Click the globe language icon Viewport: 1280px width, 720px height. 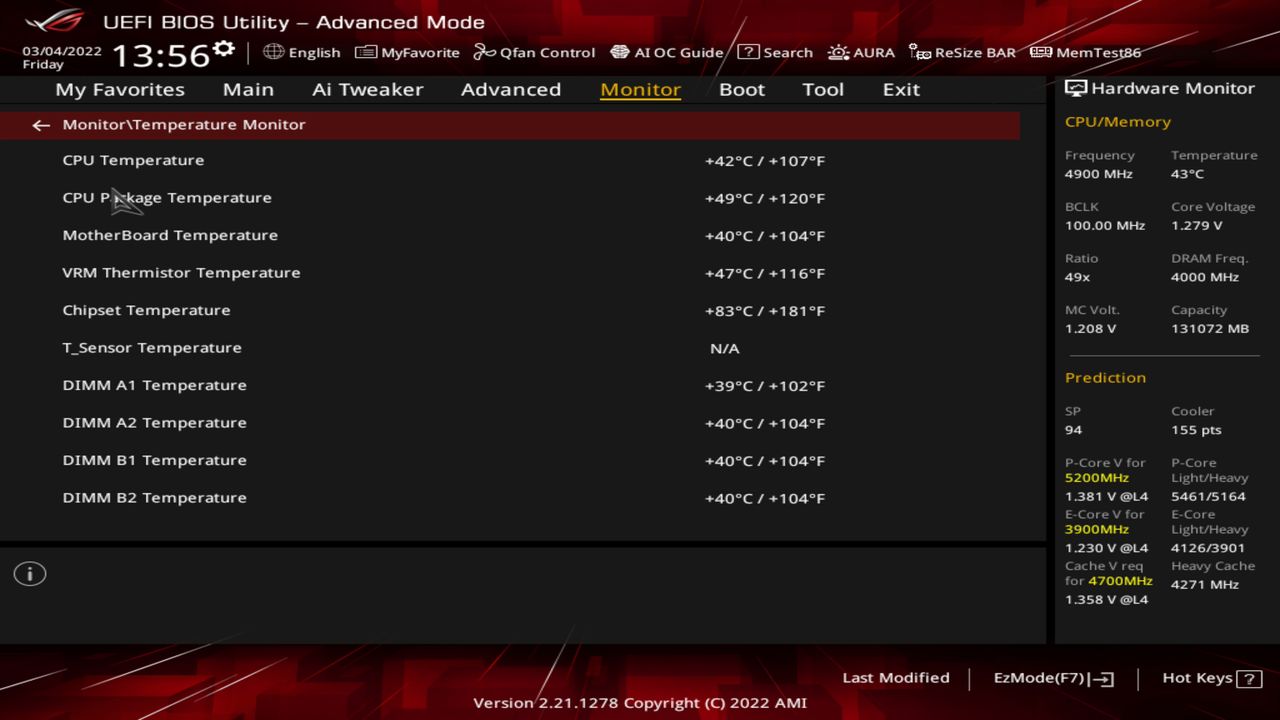pos(273,52)
